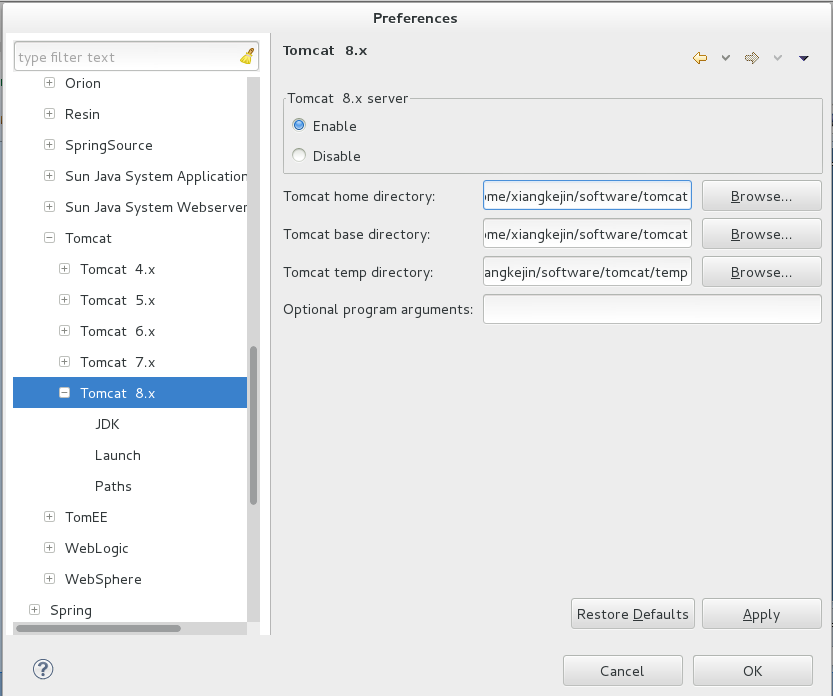The image size is (833, 696).
Task: Collapse the Tomcat 8.x tree node
Action: pos(64,393)
